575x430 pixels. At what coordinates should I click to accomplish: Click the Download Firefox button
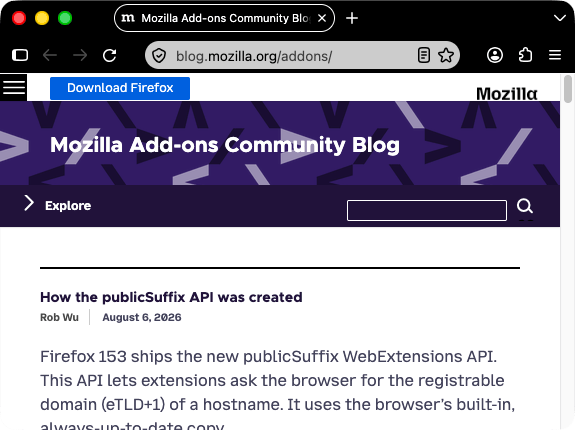[120, 88]
